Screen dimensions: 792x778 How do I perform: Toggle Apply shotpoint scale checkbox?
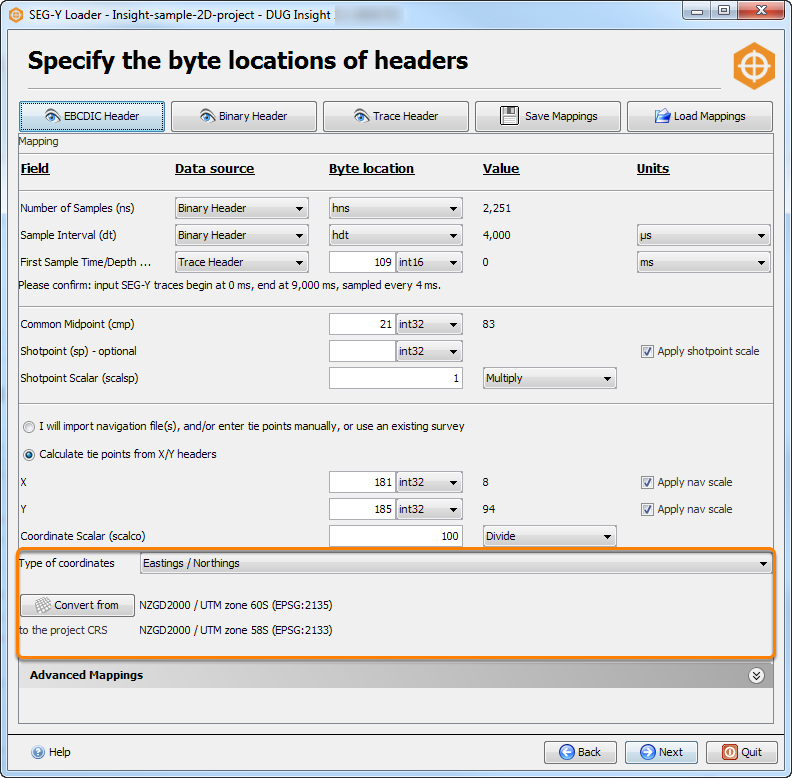647,352
